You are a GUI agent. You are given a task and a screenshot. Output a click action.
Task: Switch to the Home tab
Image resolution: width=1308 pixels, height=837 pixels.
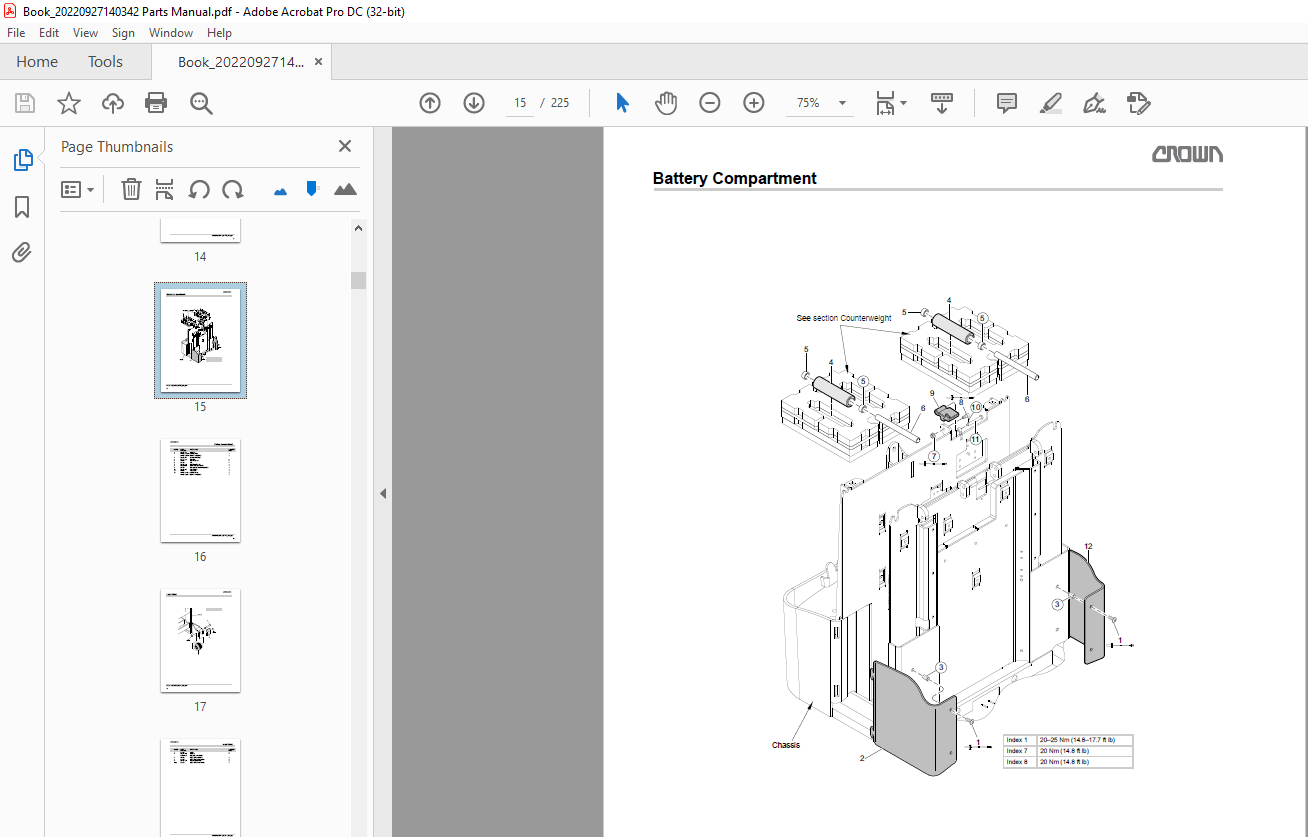[37, 62]
